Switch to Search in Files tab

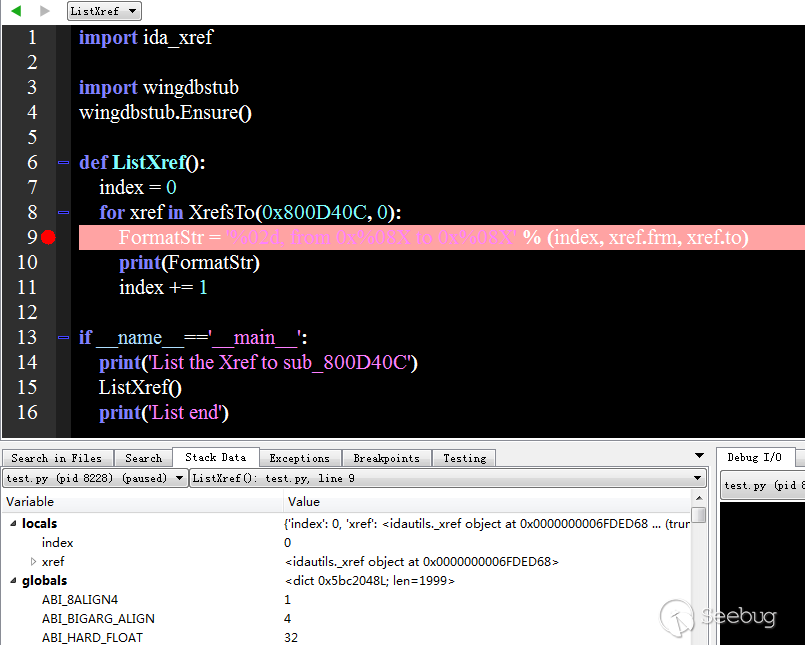[56, 458]
